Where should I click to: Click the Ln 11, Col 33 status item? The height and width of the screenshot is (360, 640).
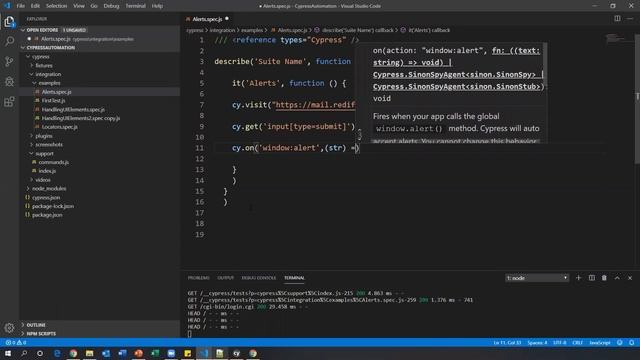coord(507,342)
